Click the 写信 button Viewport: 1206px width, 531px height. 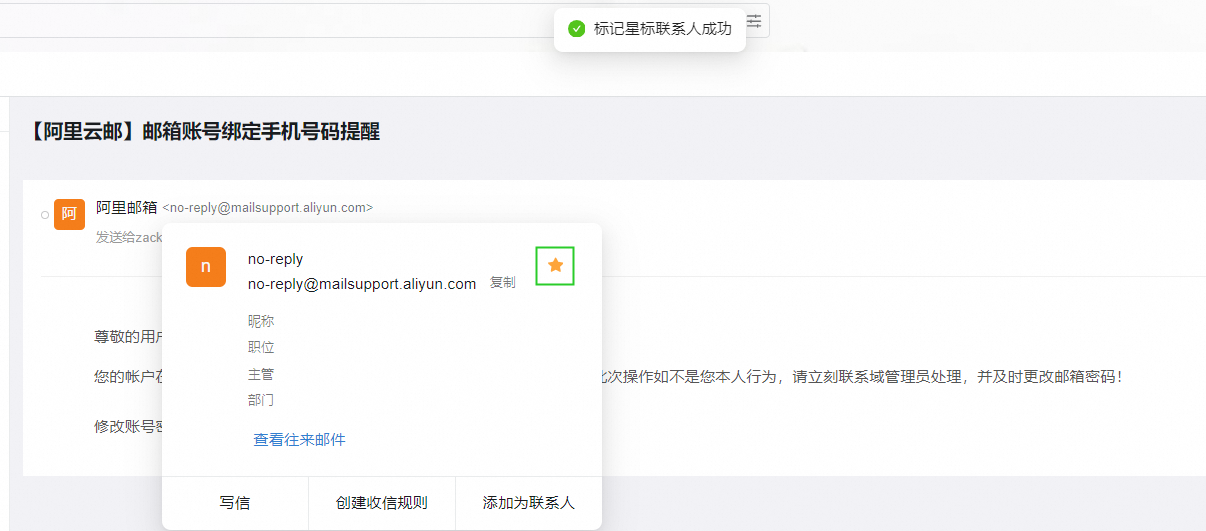pyautogui.click(x=235, y=503)
